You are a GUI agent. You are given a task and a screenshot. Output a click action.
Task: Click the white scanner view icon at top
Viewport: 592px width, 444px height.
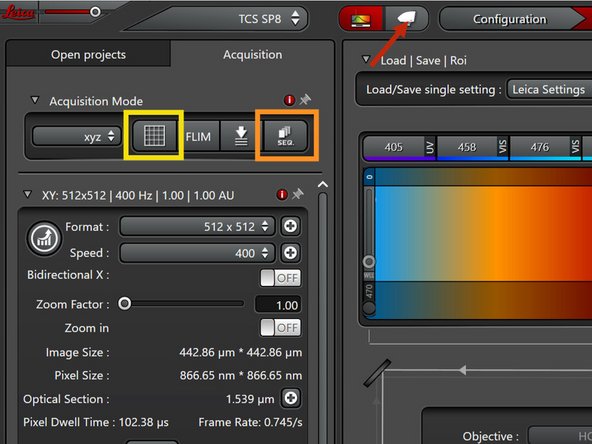tap(406, 19)
